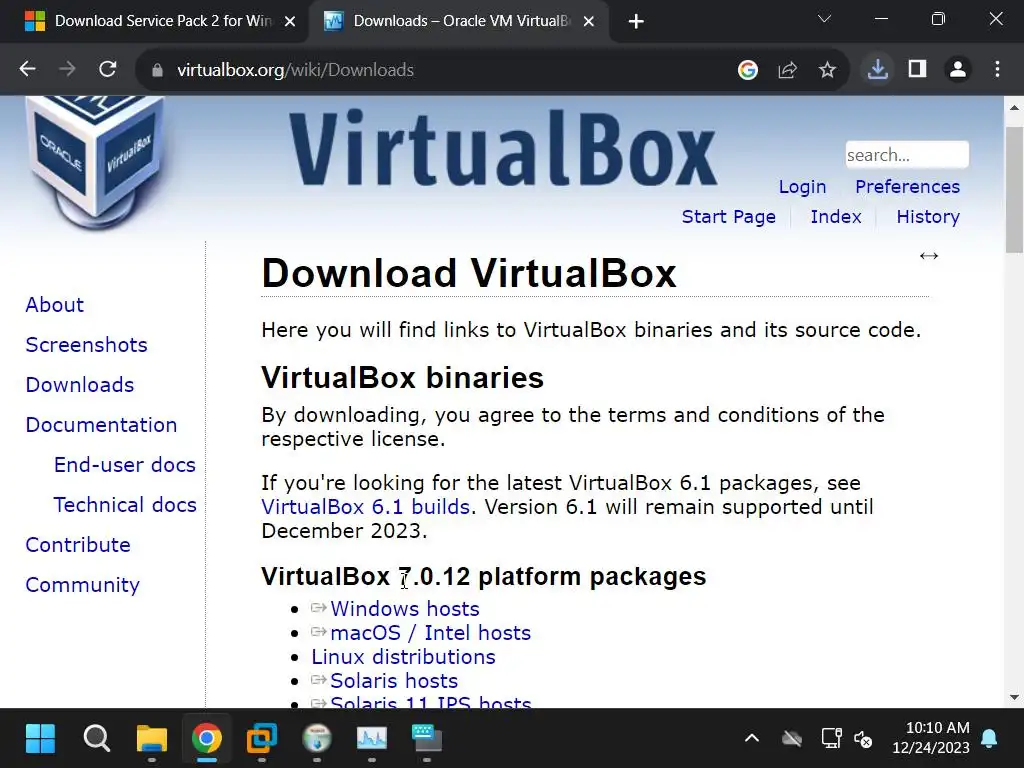The height and width of the screenshot is (768, 1024).
Task: Click the page vertical scrollbar thumb
Action: pos(1014,189)
